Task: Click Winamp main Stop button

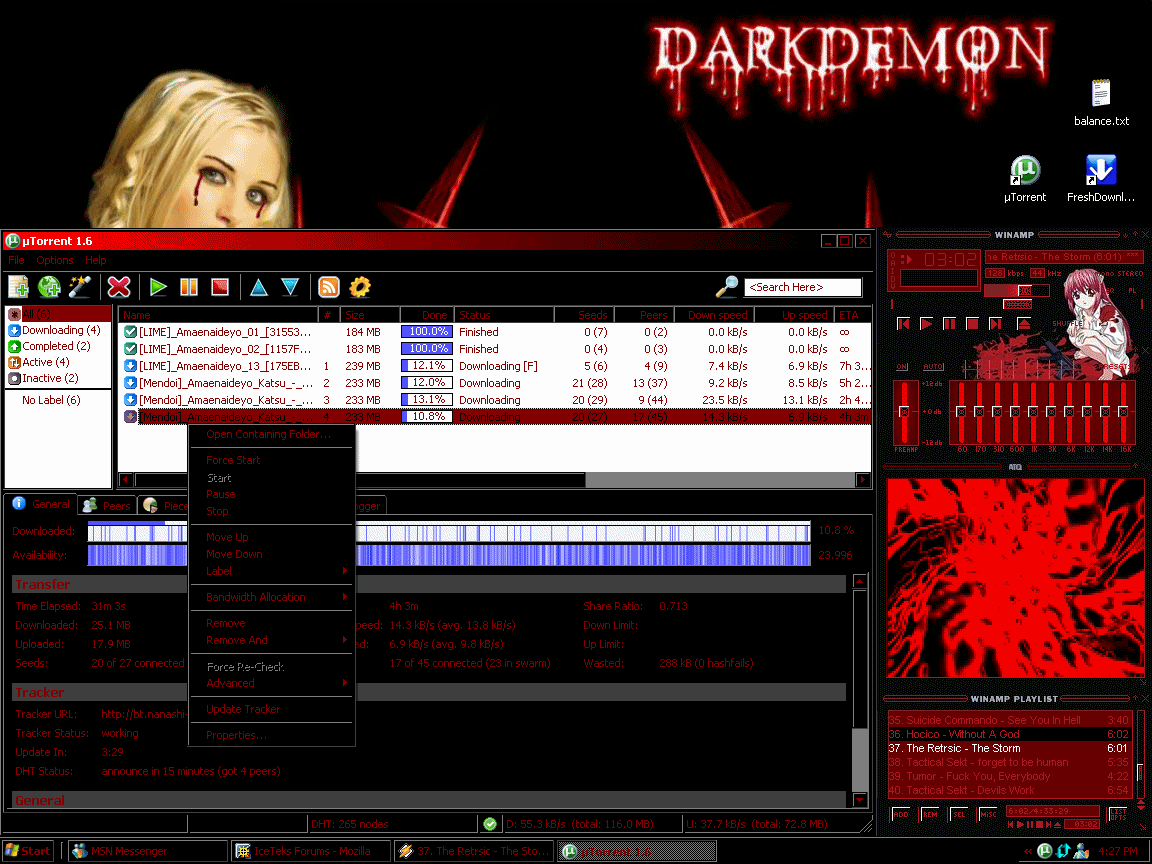Action: click(972, 323)
